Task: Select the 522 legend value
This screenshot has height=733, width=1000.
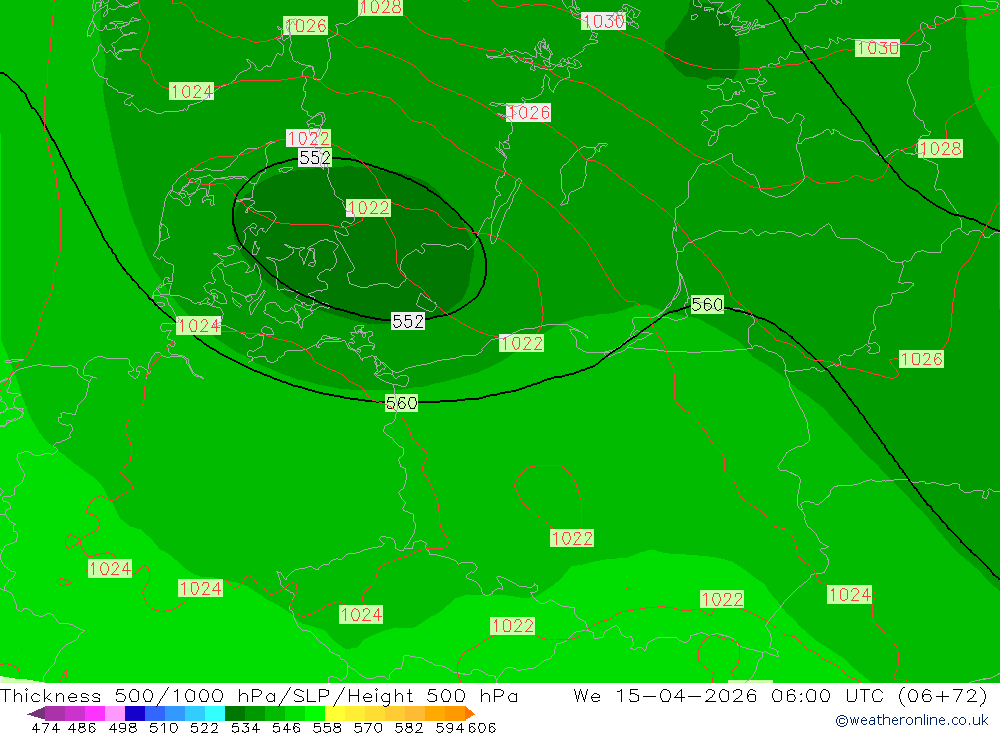Action: [204, 727]
